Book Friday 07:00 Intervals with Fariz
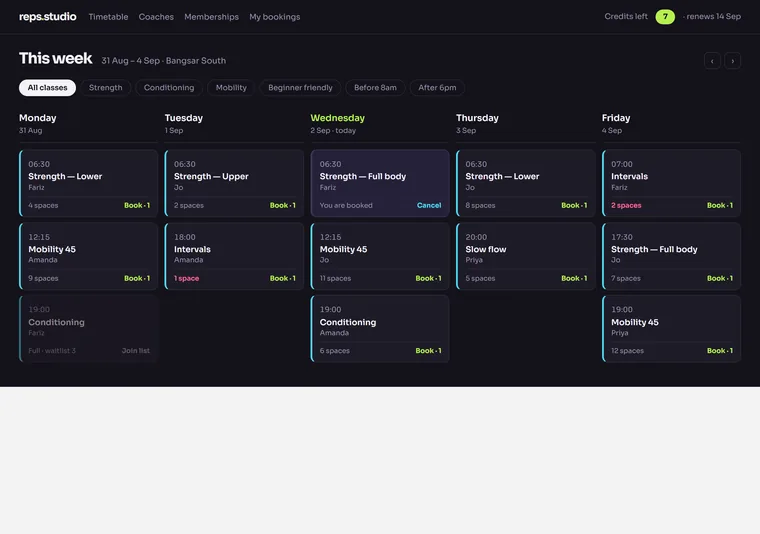The height and width of the screenshot is (534, 760). (x=720, y=205)
